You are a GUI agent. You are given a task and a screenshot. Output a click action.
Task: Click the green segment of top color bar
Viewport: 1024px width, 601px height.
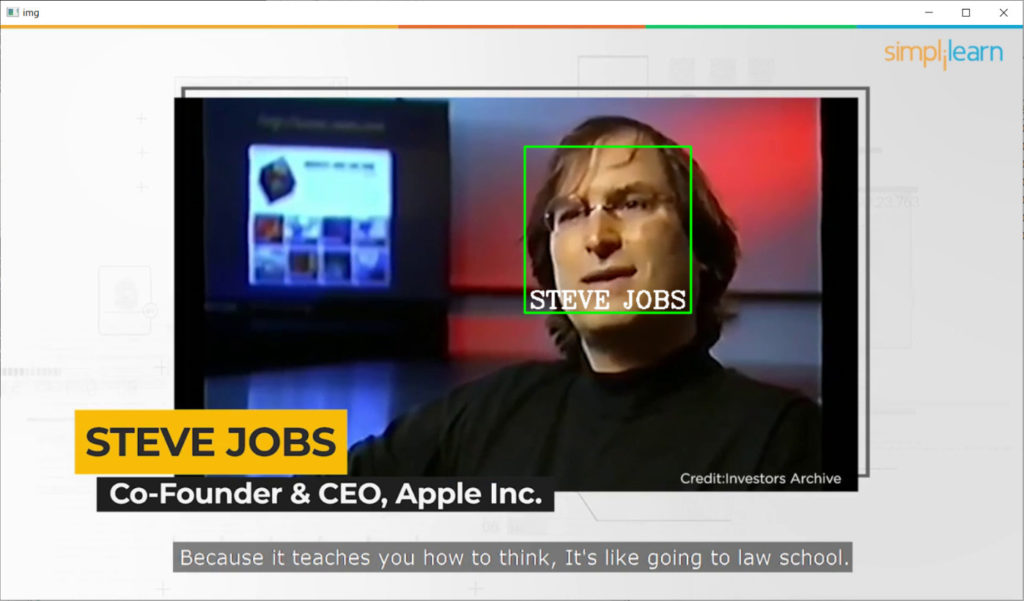coord(750,27)
